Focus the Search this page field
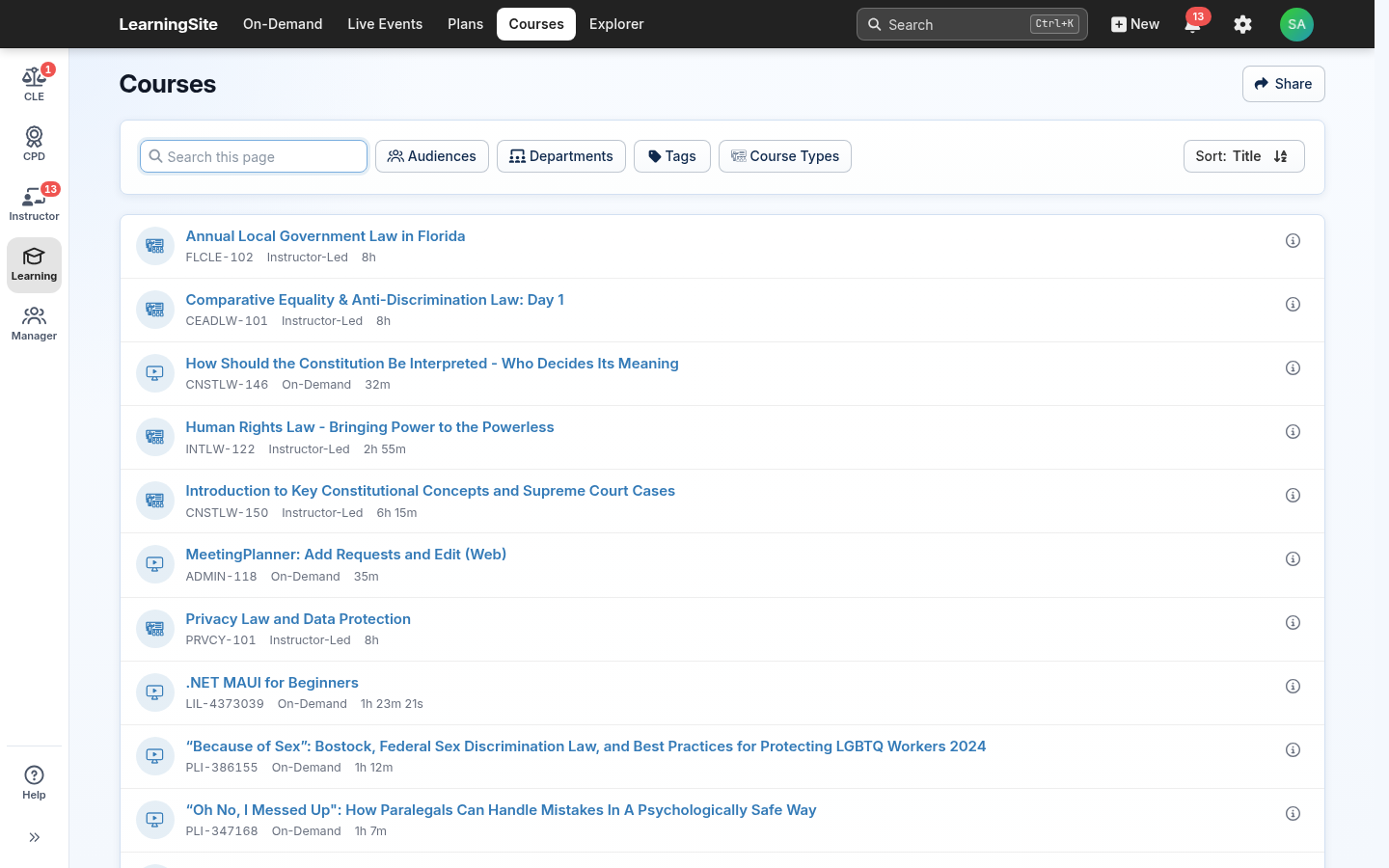 click(254, 156)
